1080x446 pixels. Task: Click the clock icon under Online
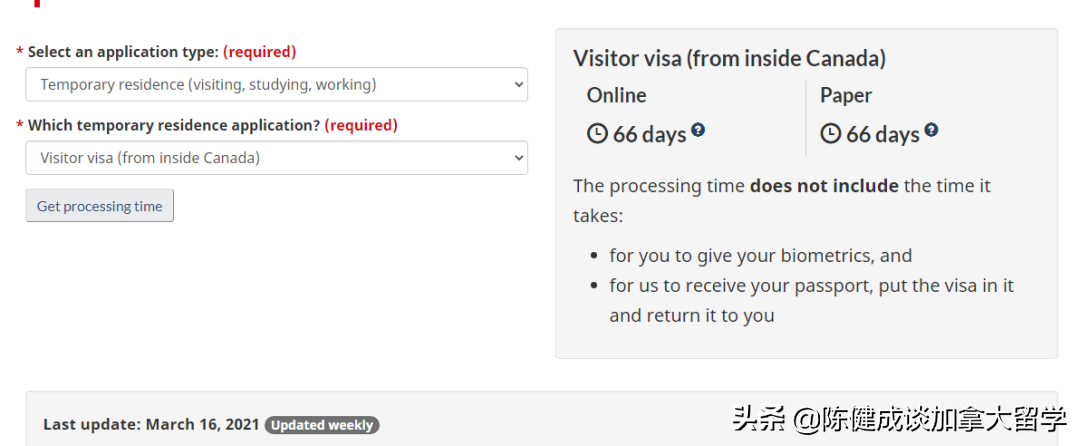pos(597,133)
